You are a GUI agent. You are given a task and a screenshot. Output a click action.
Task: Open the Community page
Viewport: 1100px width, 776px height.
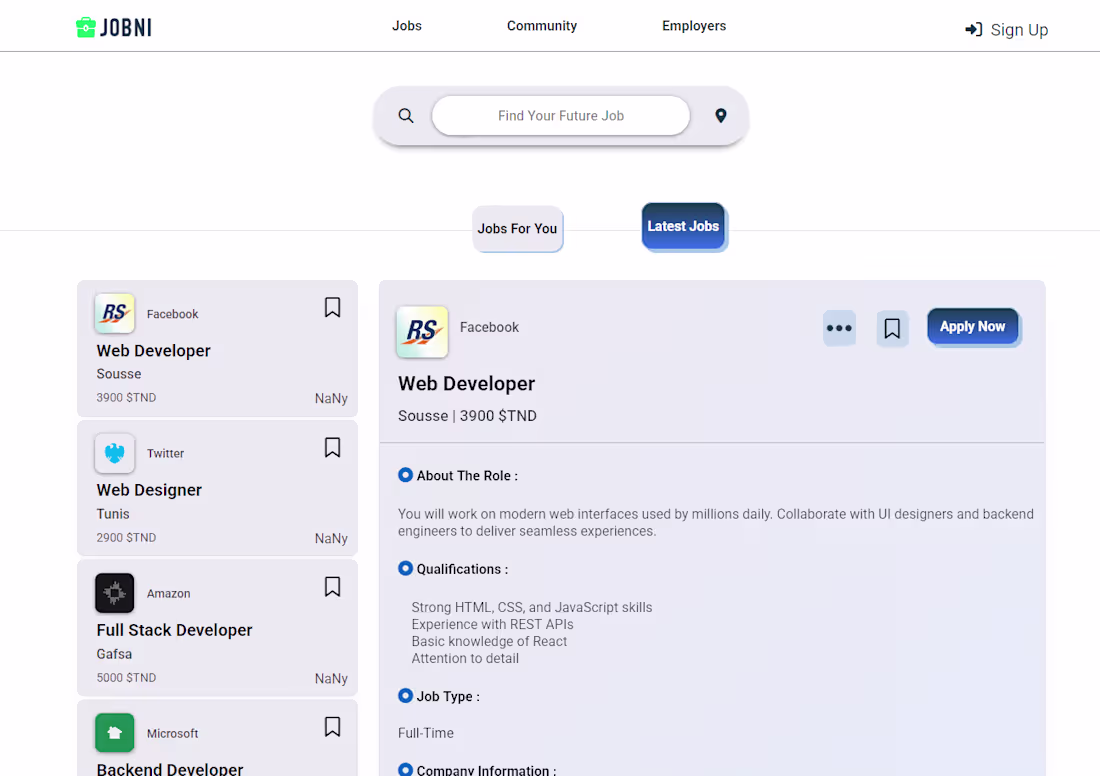point(541,25)
